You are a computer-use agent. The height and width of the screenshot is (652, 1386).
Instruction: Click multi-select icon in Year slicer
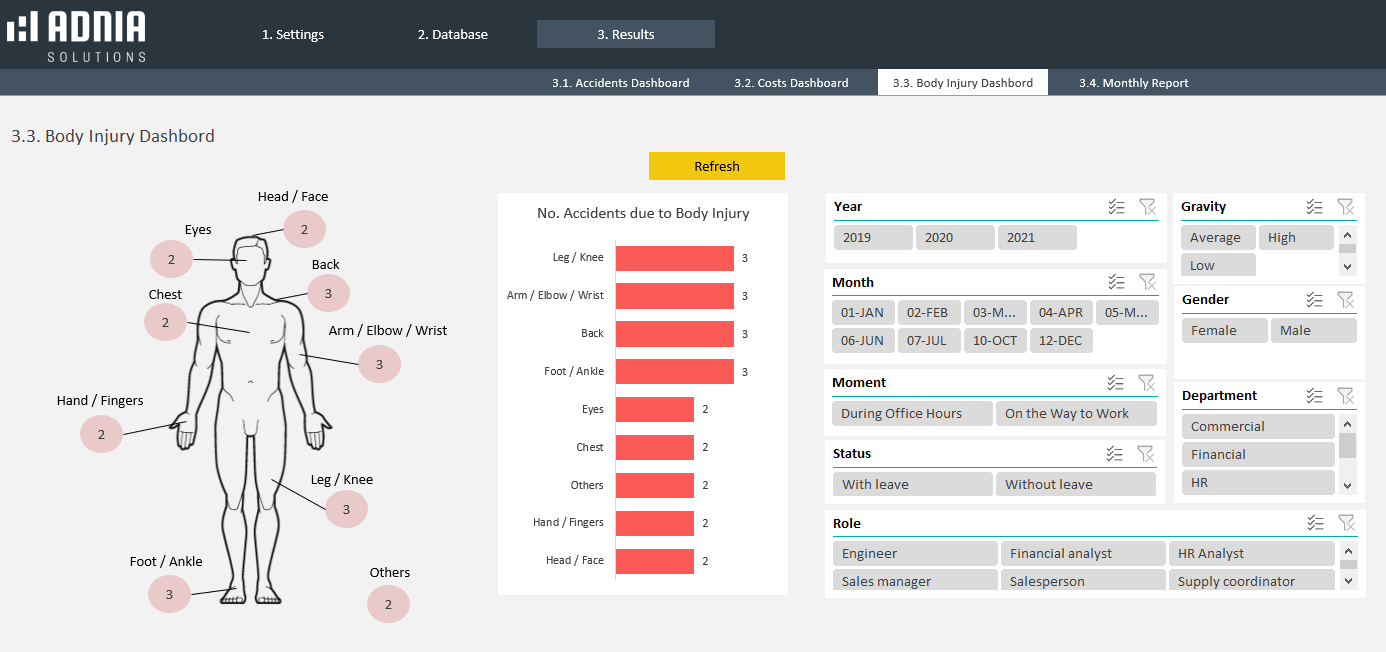(1116, 207)
